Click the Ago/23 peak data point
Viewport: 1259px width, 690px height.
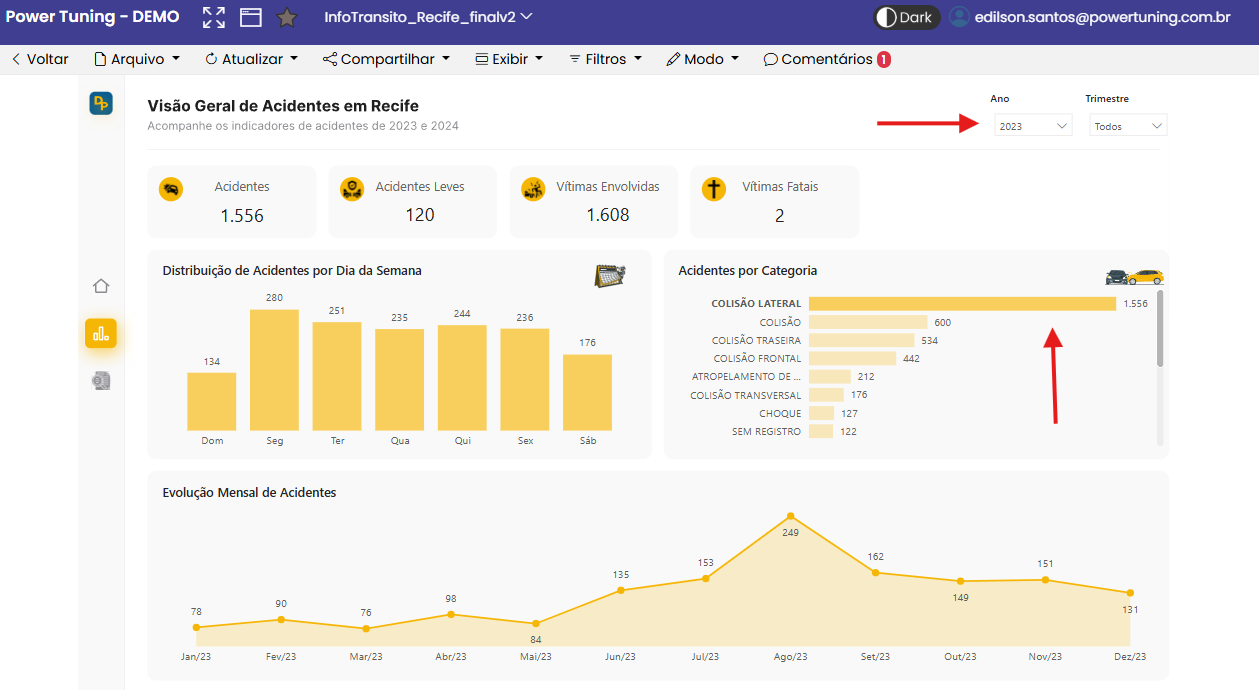click(x=791, y=516)
